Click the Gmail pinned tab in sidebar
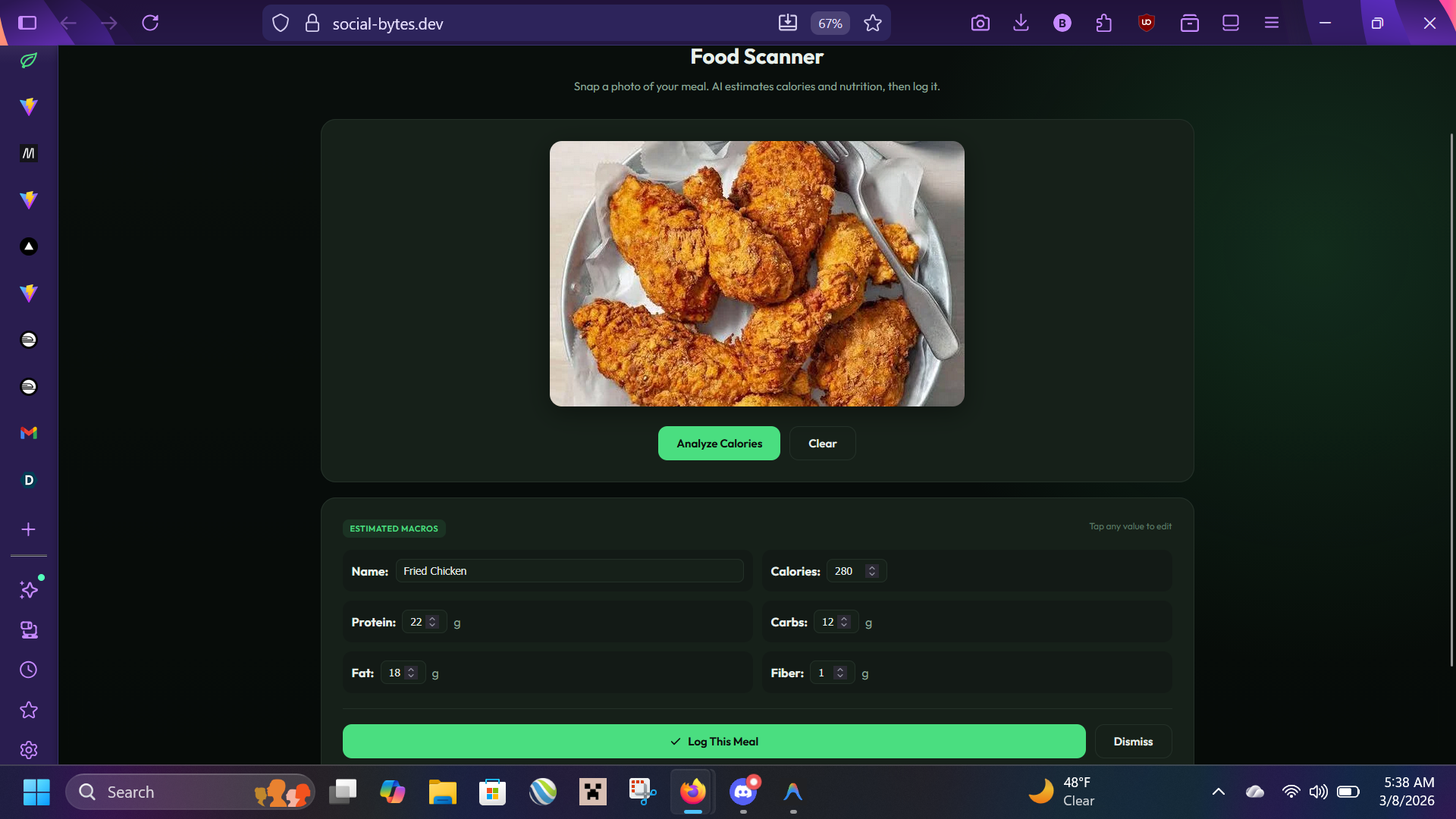Screen dimensions: 1456x819 (29, 433)
